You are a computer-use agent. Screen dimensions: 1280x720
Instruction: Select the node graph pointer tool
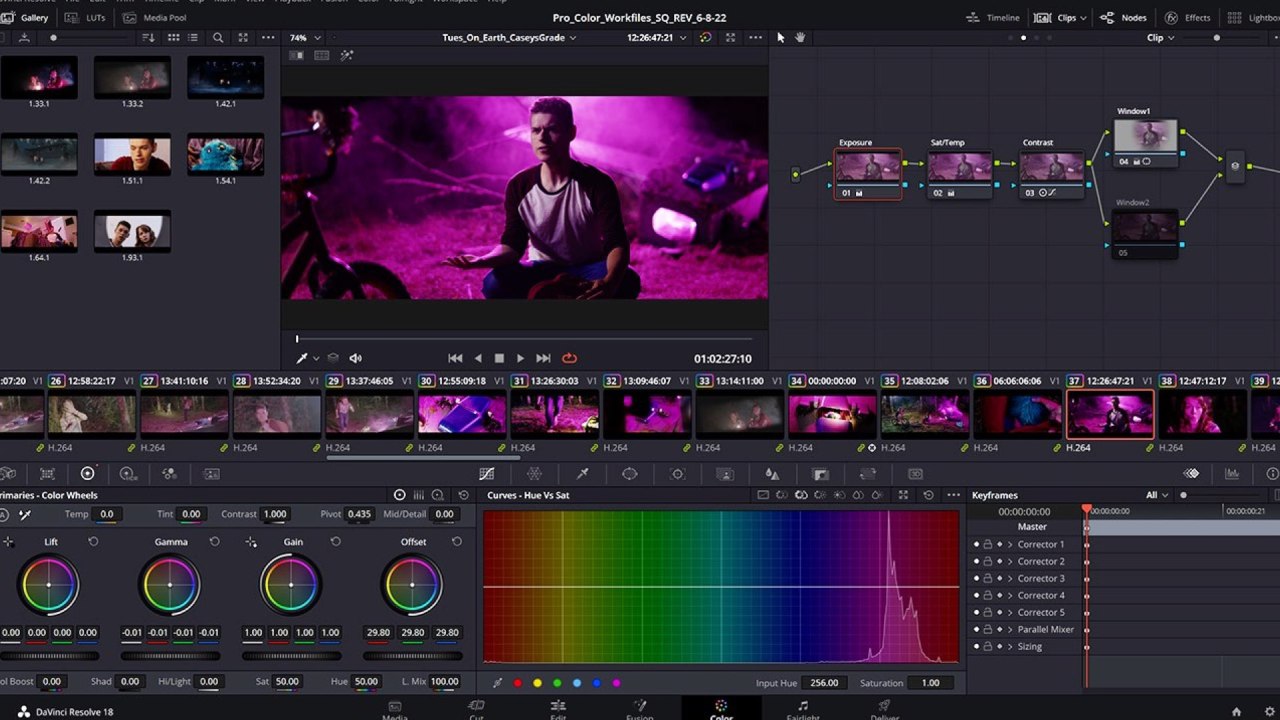781,38
